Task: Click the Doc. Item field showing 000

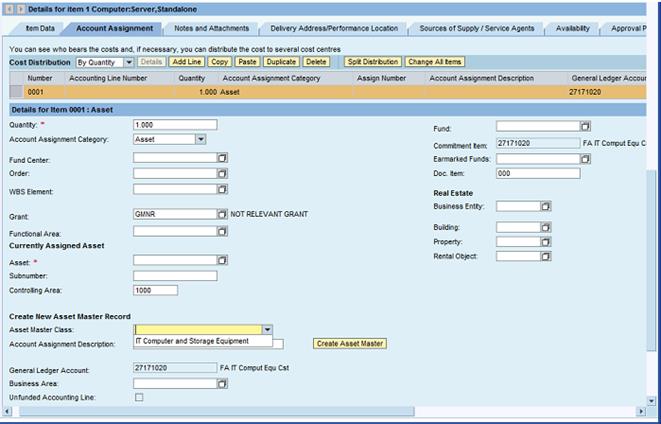Action: [538, 173]
